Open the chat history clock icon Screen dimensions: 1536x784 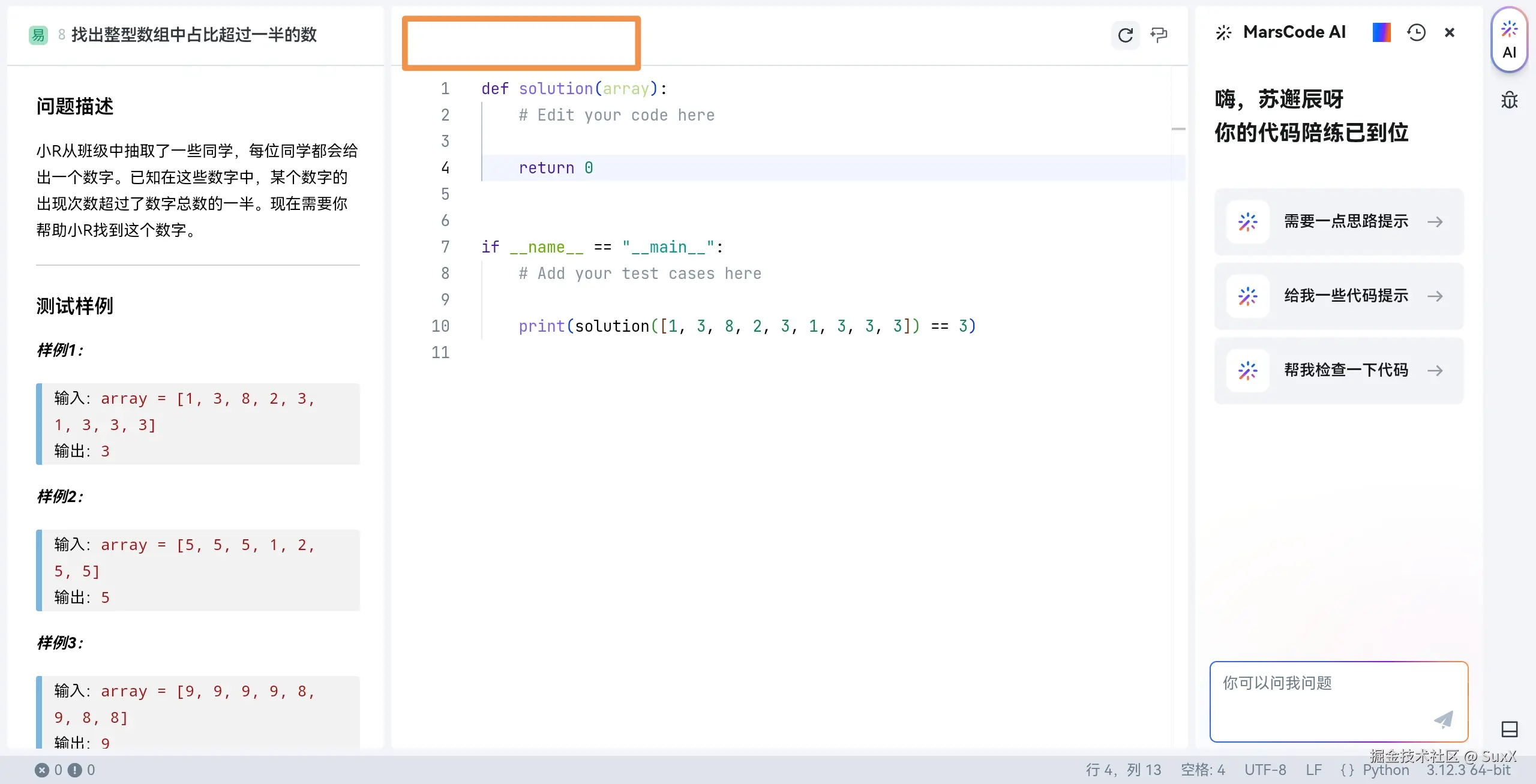pyautogui.click(x=1416, y=32)
